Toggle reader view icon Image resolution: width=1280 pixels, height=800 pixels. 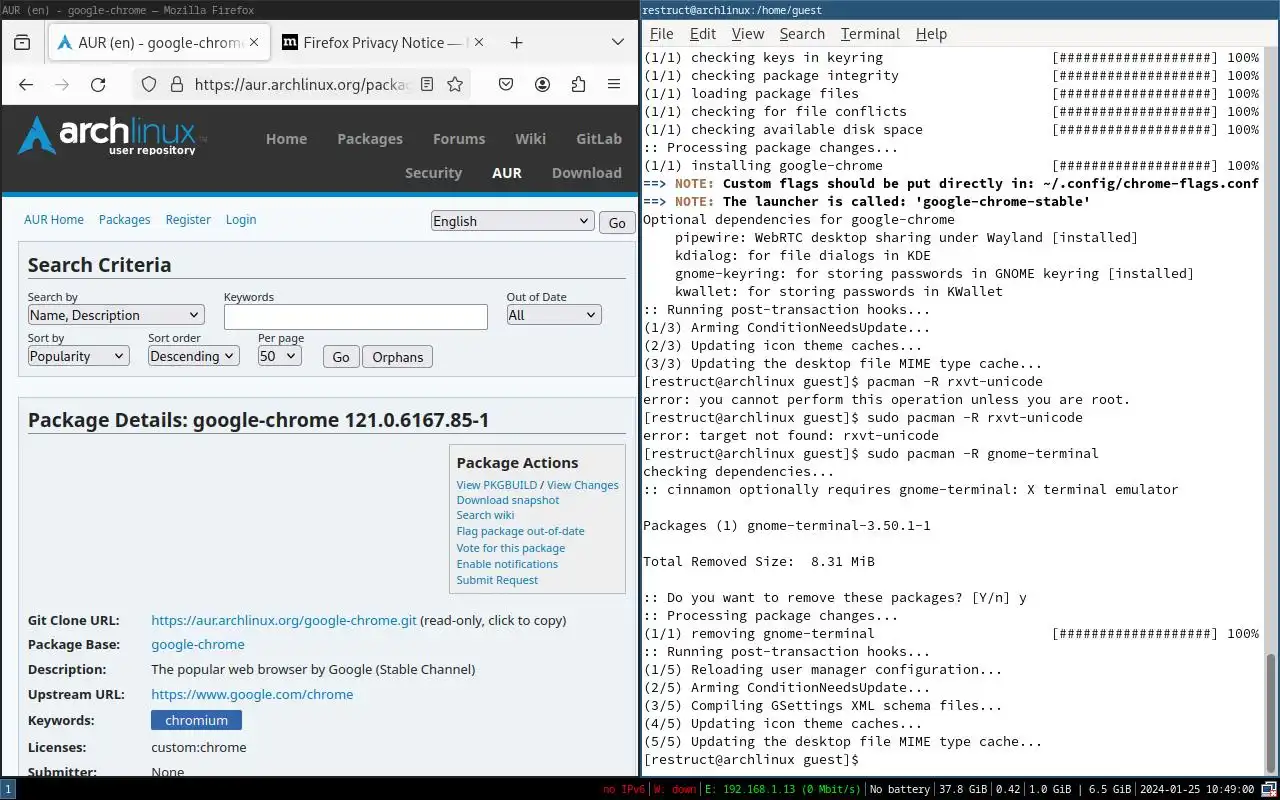[x=427, y=85]
